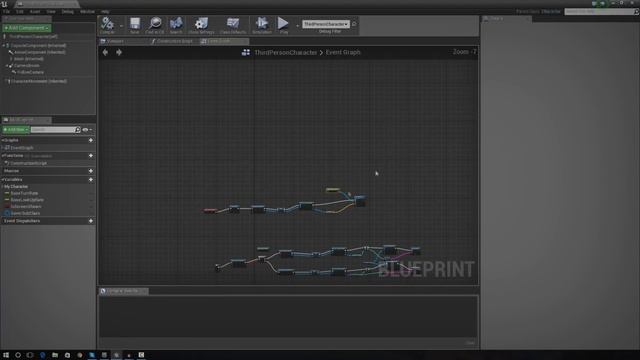640x360 pixels.
Task: Open the Asset menu
Action: [35, 11]
